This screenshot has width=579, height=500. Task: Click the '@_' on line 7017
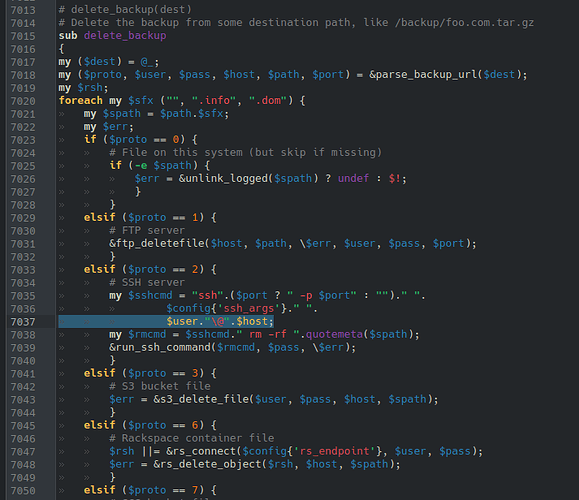point(147,62)
